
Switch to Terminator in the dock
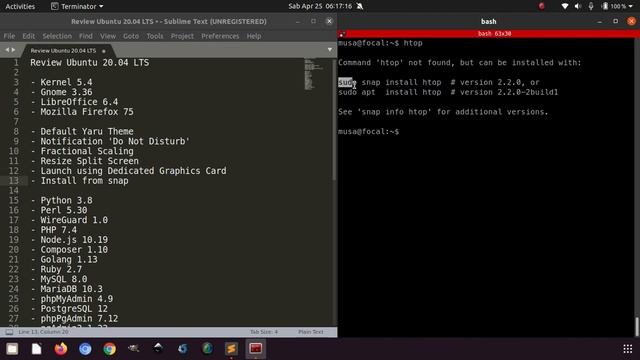256,349
